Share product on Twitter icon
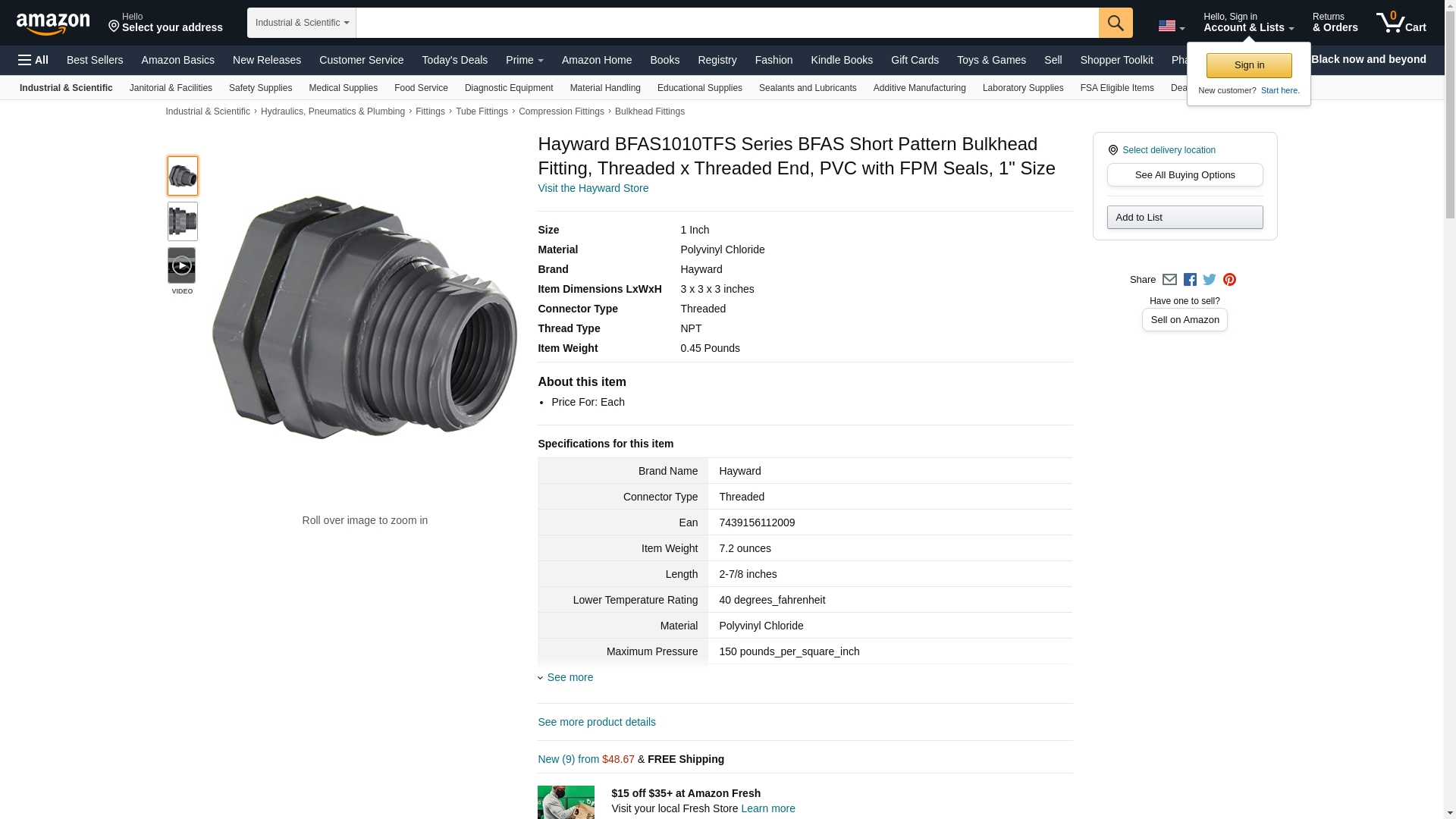Image resolution: width=1456 pixels, height=819 pixels. point(1210,280)
